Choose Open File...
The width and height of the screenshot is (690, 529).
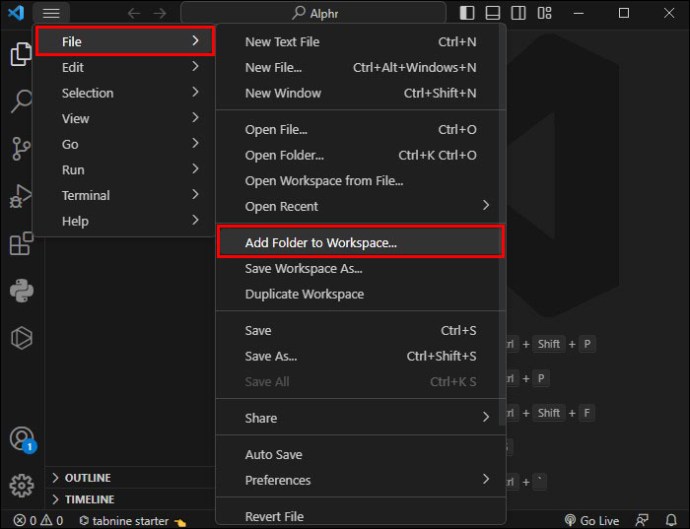tap(360, 129)
